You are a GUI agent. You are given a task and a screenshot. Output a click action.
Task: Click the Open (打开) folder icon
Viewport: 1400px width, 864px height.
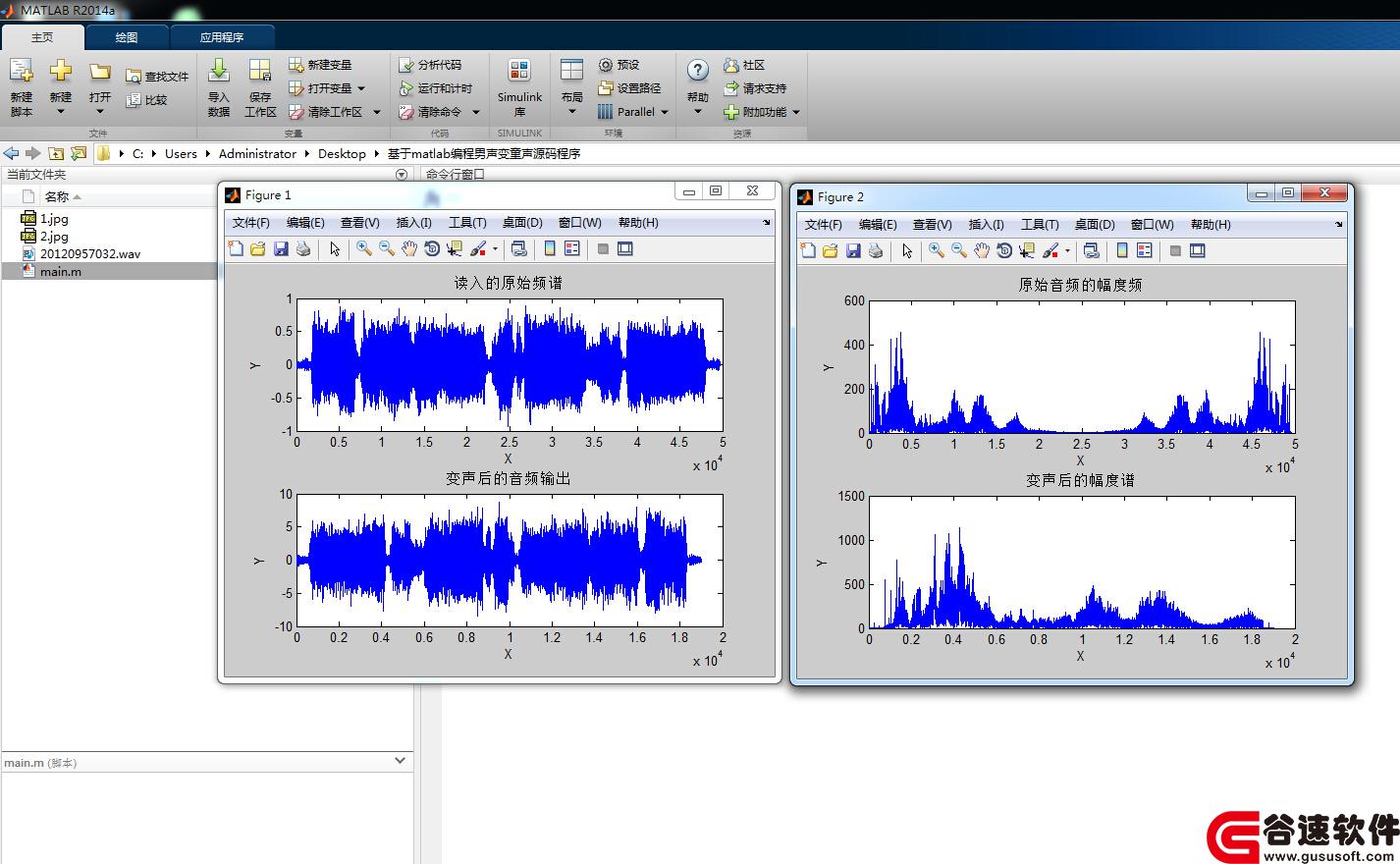[x=100, y=72]
